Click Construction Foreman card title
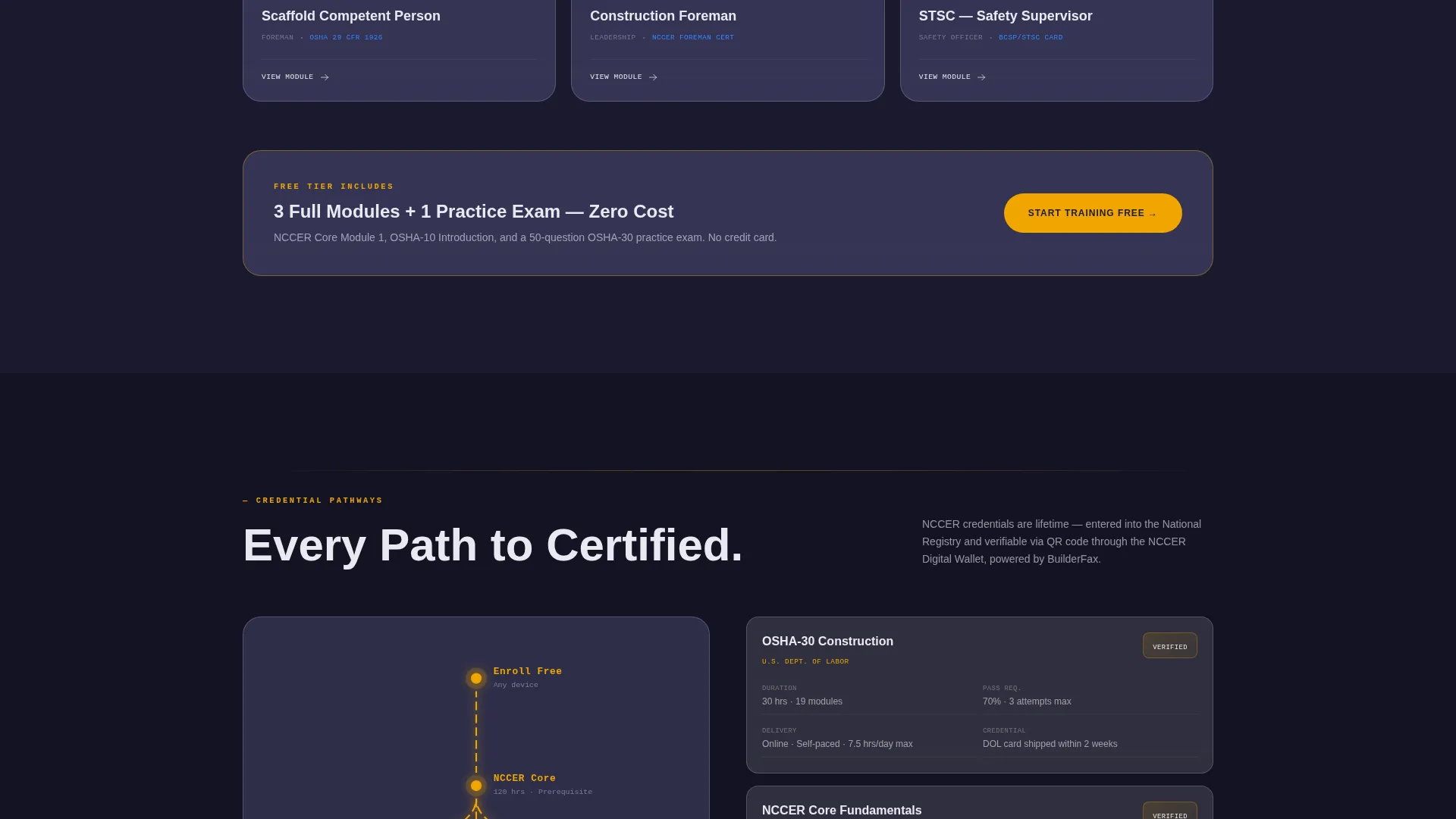Screen dimensions: 1456x819 tap(663, 16)
